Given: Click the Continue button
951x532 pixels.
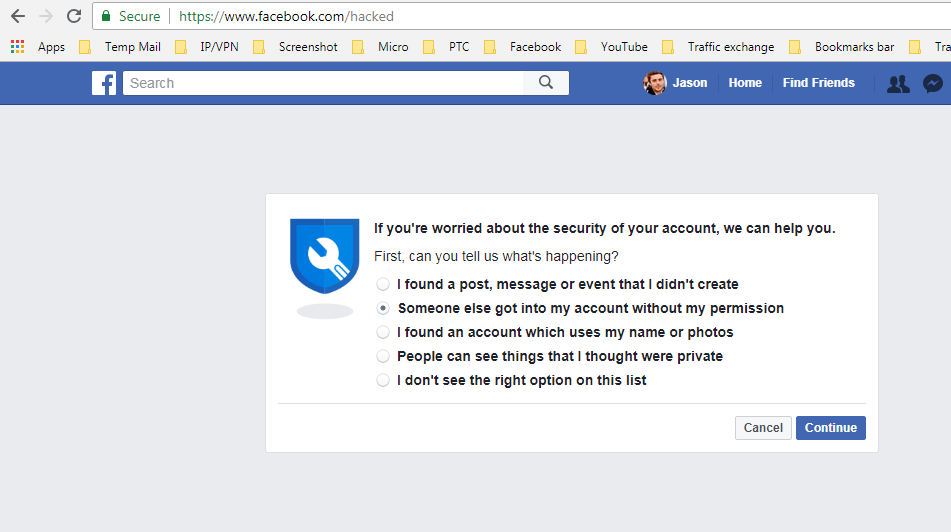Looking at the screenshot, I should pyautogui.click(x=830, y=428).
